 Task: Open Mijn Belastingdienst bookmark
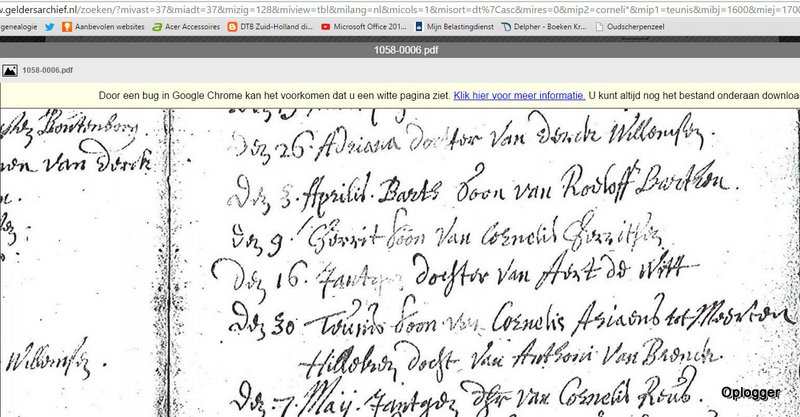click(x=460, y=27)
